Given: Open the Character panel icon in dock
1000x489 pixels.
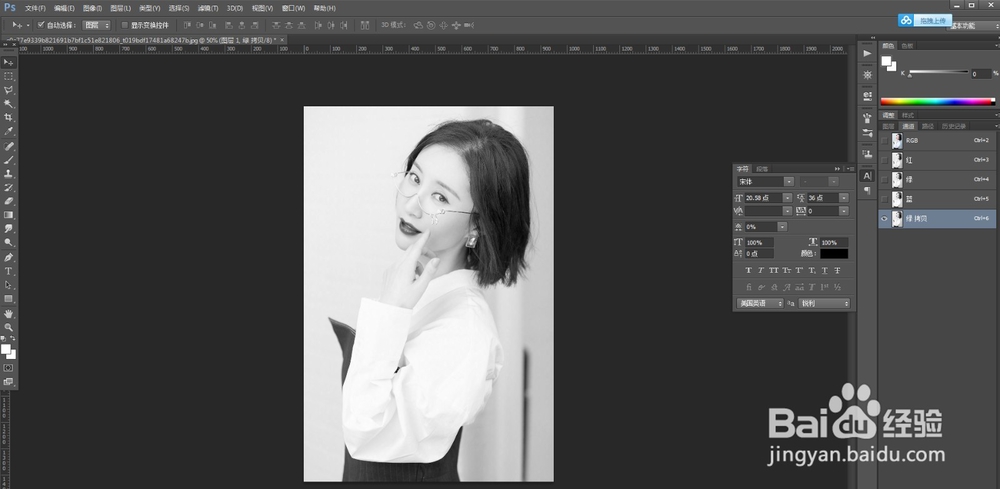Looking at the screenshot, I should pos(867,175).
